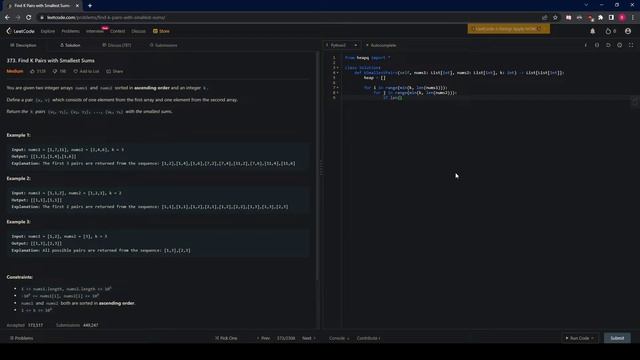Switch to the Submissions tab

[163, 45]
